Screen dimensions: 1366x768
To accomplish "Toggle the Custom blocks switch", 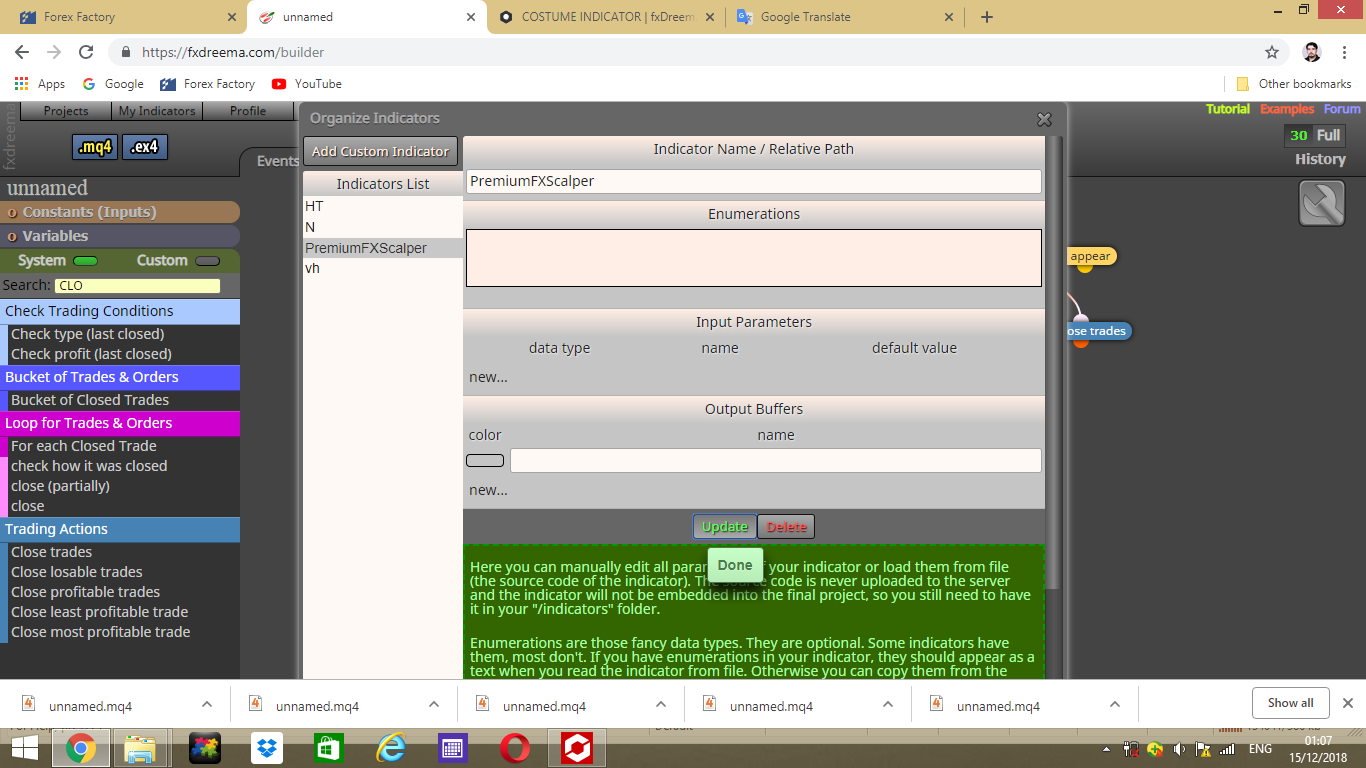I will coord(208,261).
